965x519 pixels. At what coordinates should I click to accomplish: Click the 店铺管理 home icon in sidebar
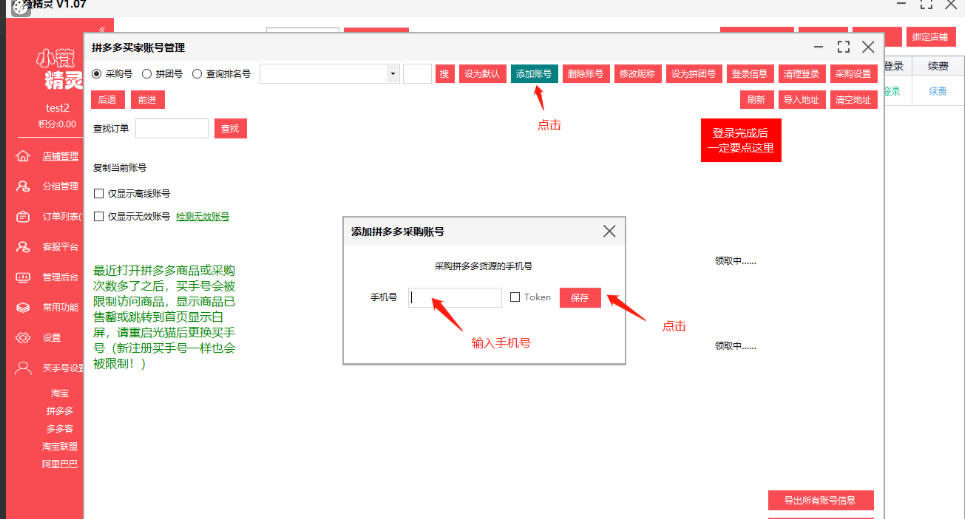pos(23,156)
